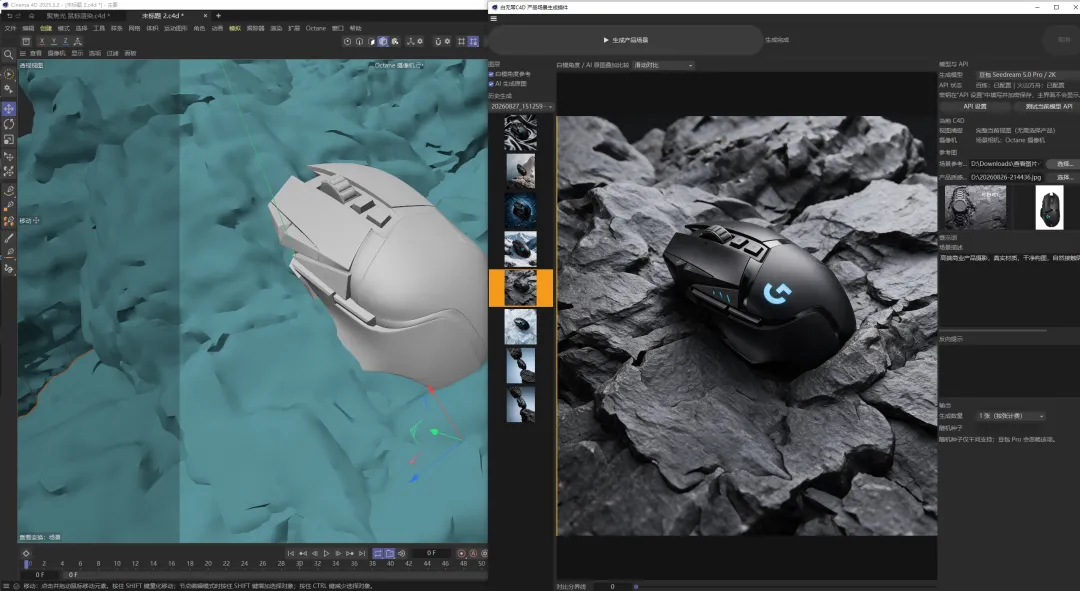This screenshot has height=591, width=1080.
Task: Uncheck the first white-model angle reference checkbox
Action: point(491,74)
